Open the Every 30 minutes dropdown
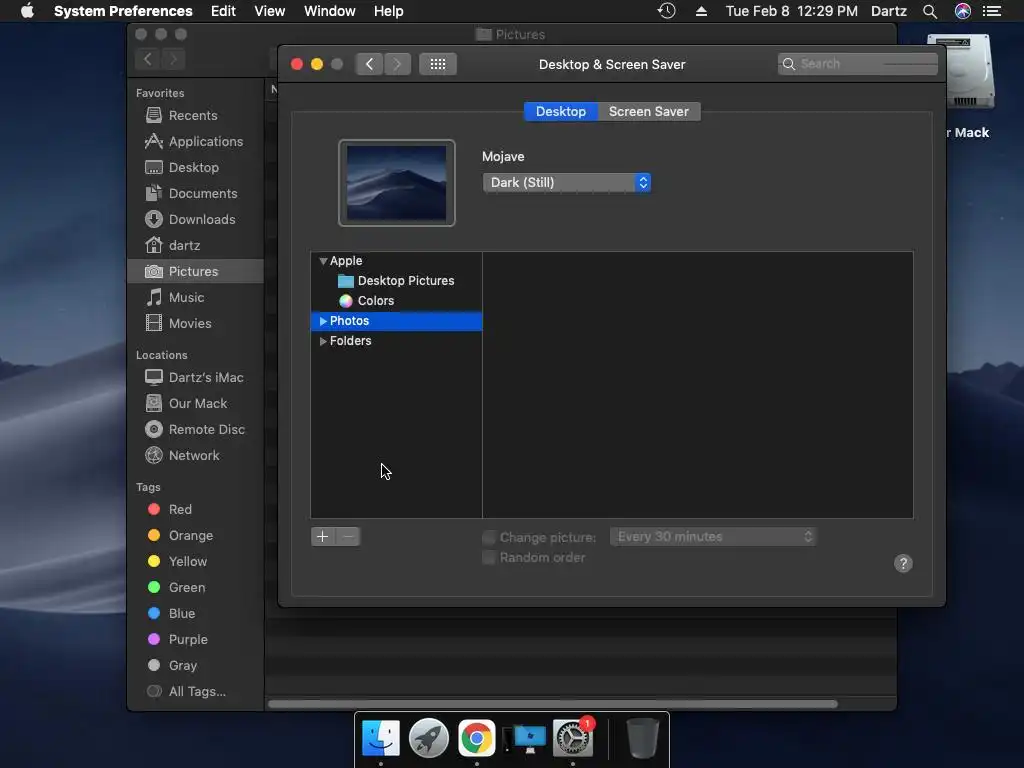Image resolution: width=1024 pixels, height=768 pixels. [x=714, y=537]
